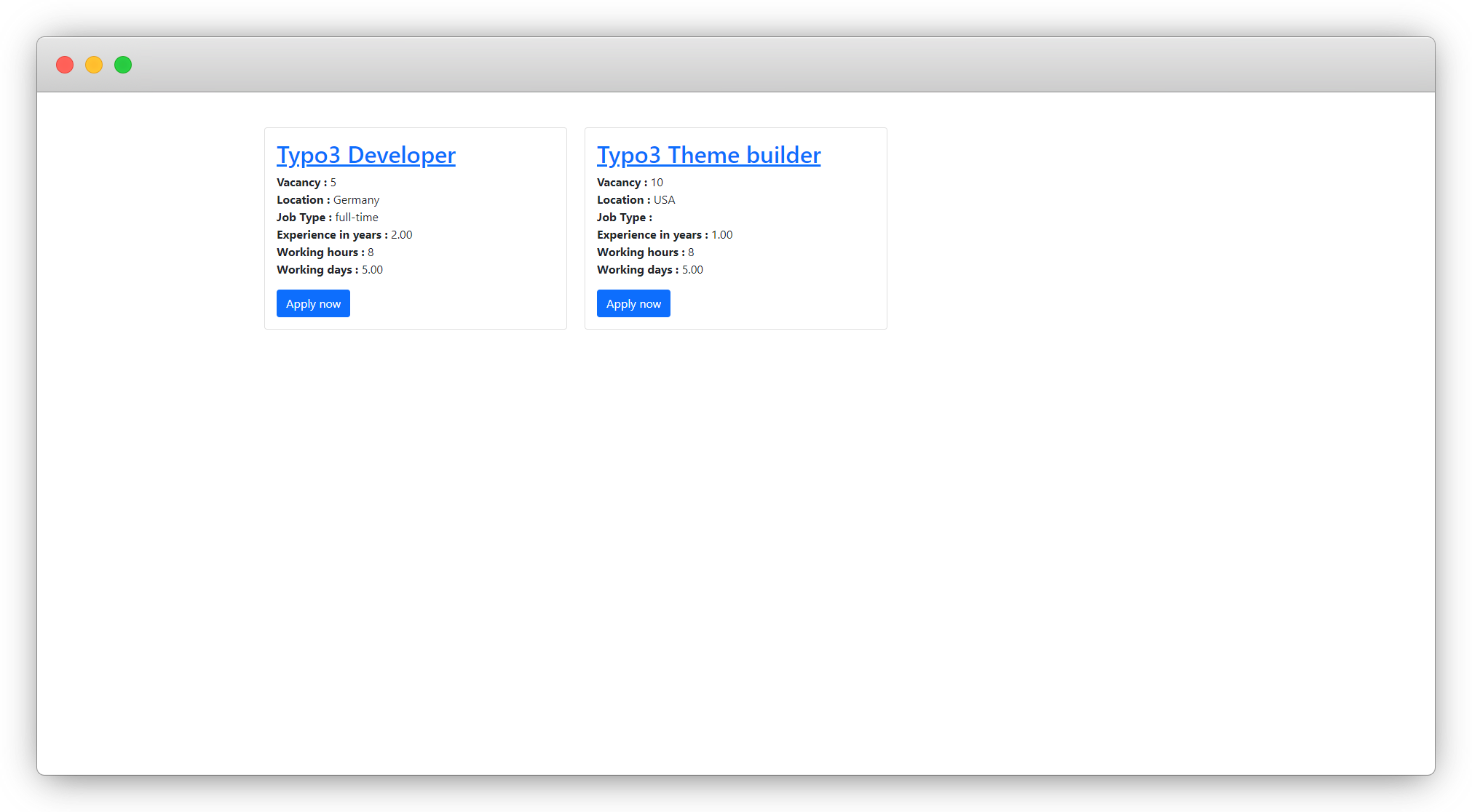1472x812 pixels.
Task: Click the Vacancy : 5 line
Action: (306, 183)
